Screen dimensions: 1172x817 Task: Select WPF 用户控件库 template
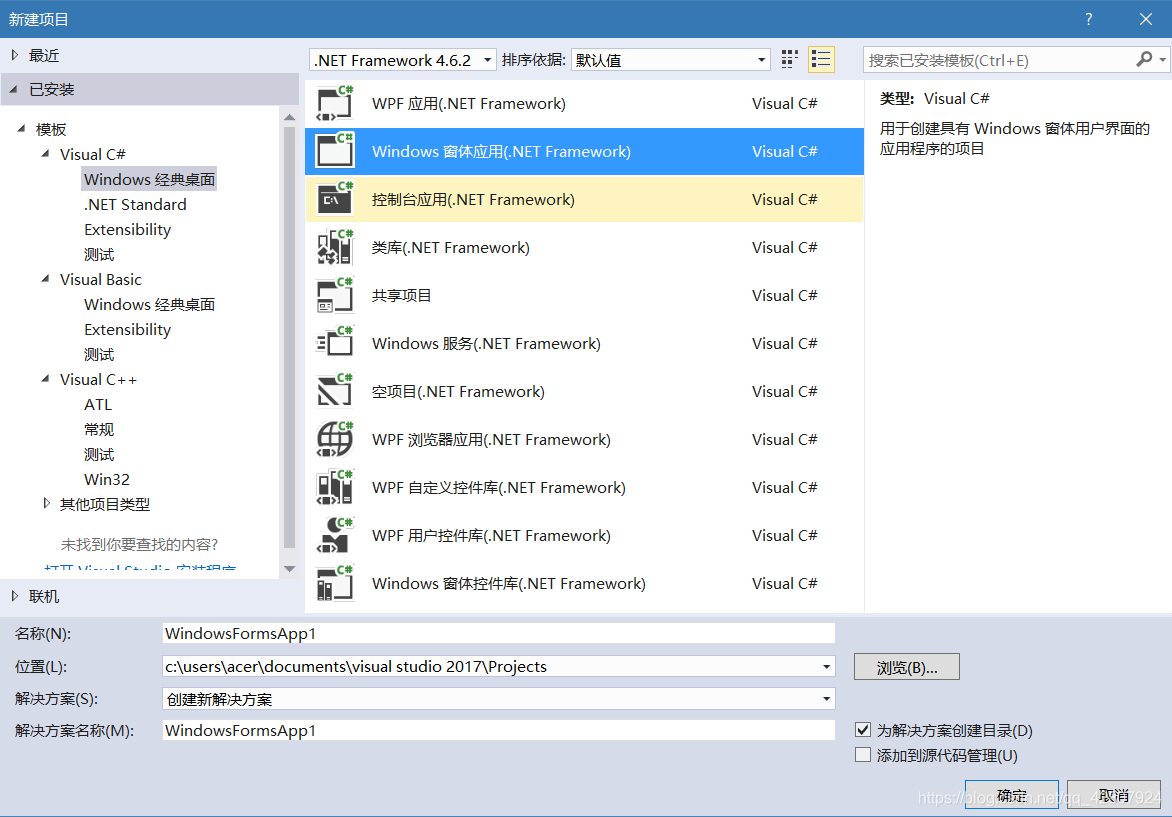(585, 535)
